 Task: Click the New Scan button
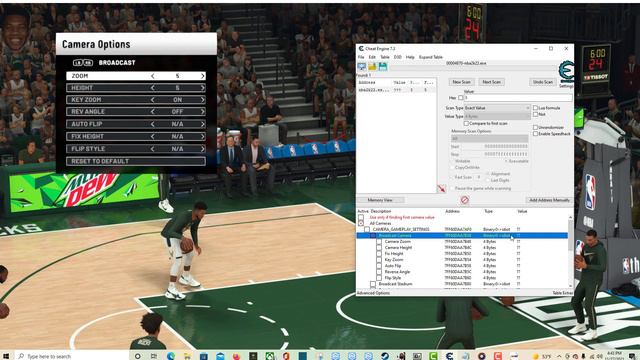coord(462,82)
